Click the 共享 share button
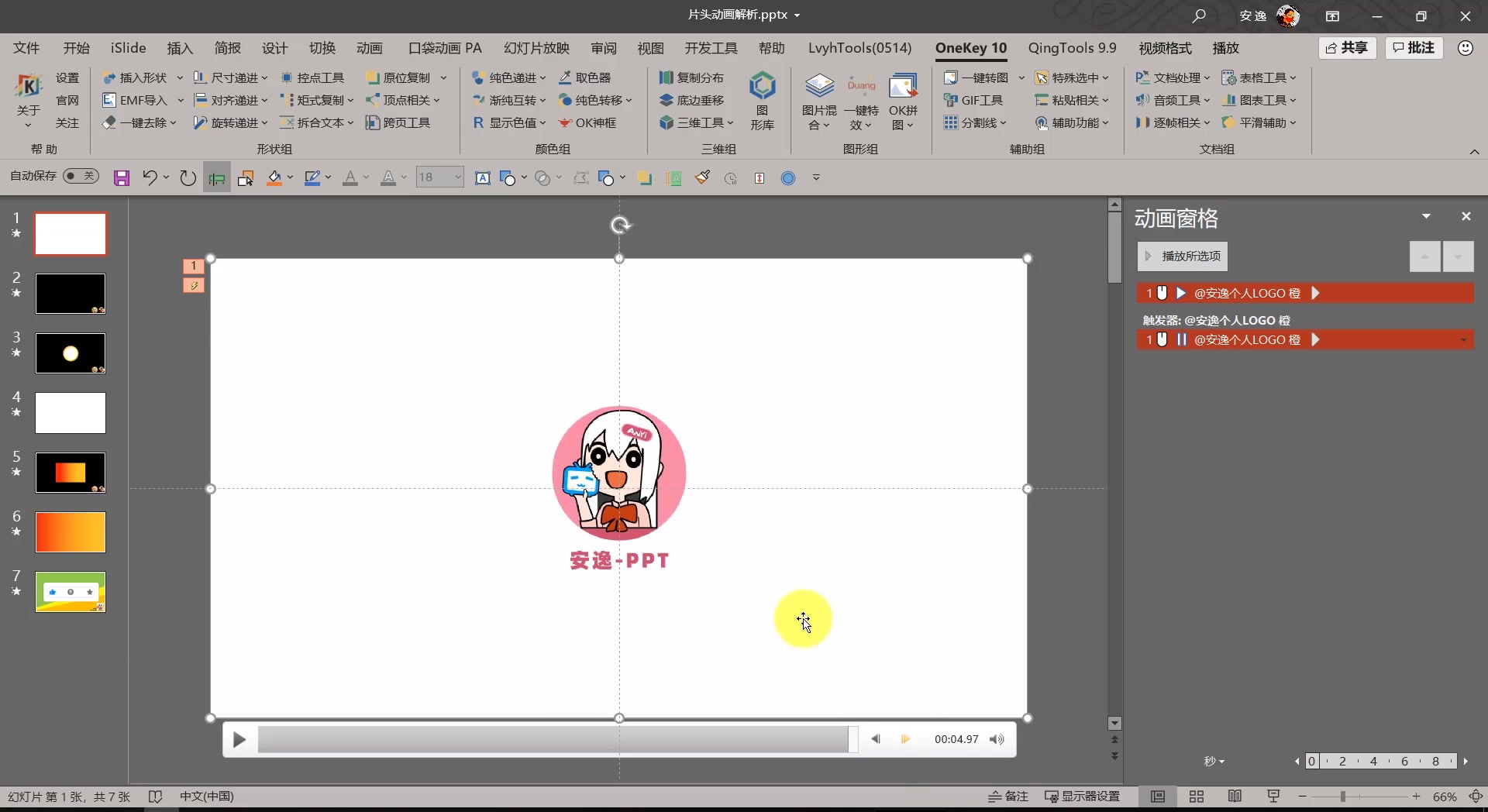 tap(1347, 48)
